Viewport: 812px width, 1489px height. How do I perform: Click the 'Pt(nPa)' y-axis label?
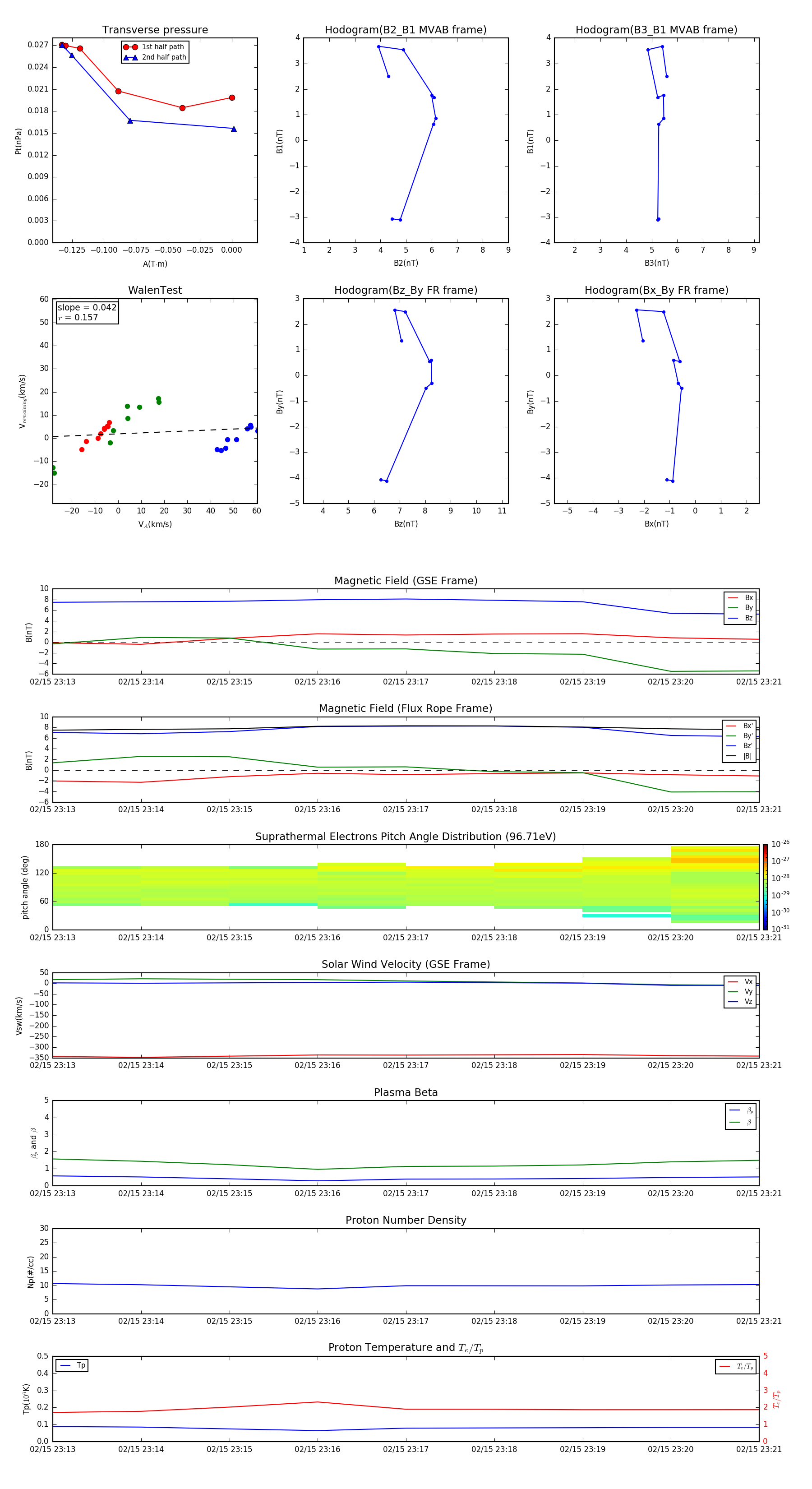coord(18,141)
